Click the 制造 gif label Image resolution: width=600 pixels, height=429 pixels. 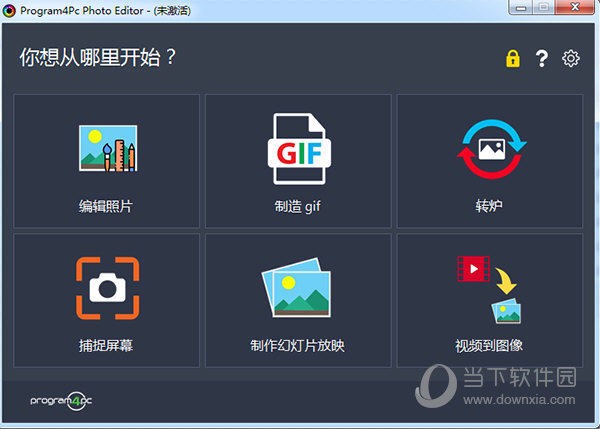coord(297,207)
